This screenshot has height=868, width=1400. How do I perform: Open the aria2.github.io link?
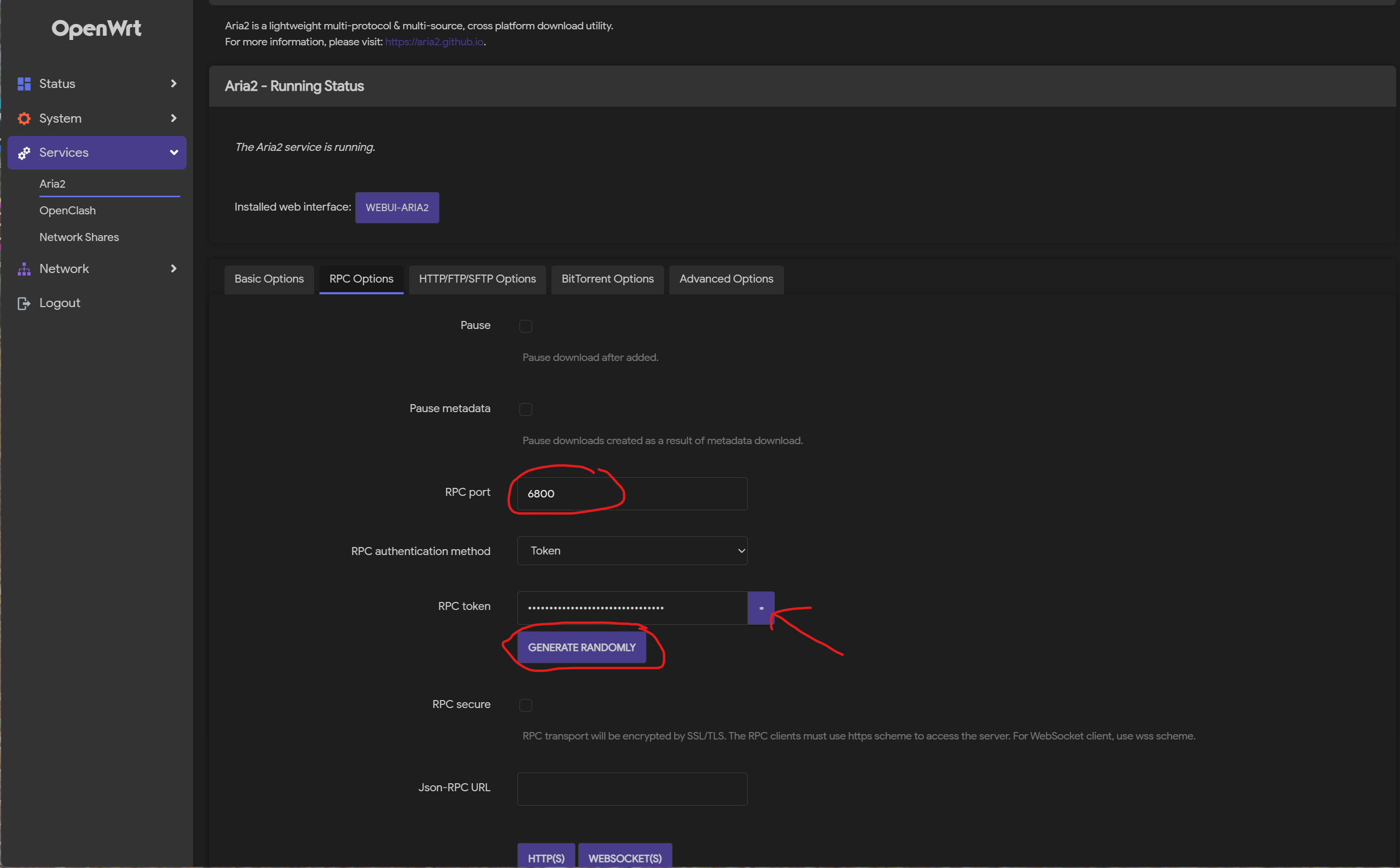coord(434,42)
